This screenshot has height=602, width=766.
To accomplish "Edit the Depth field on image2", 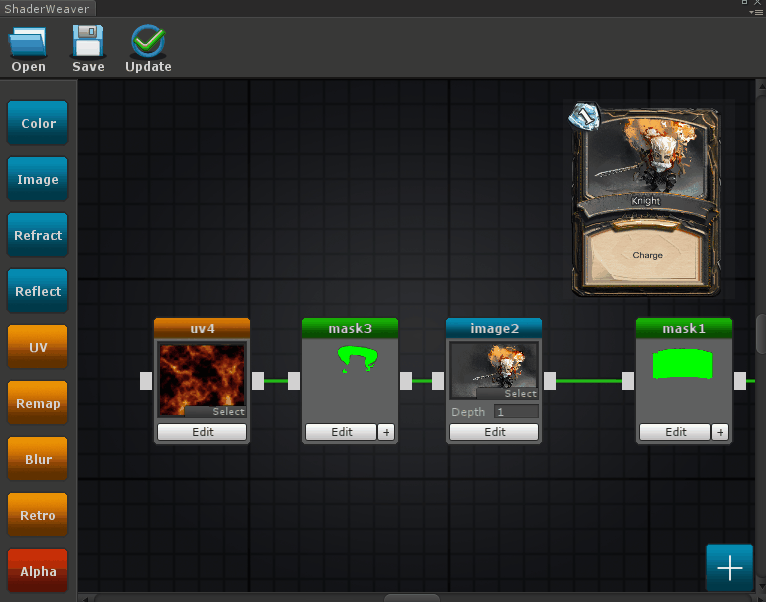I will tap(516, 411).
